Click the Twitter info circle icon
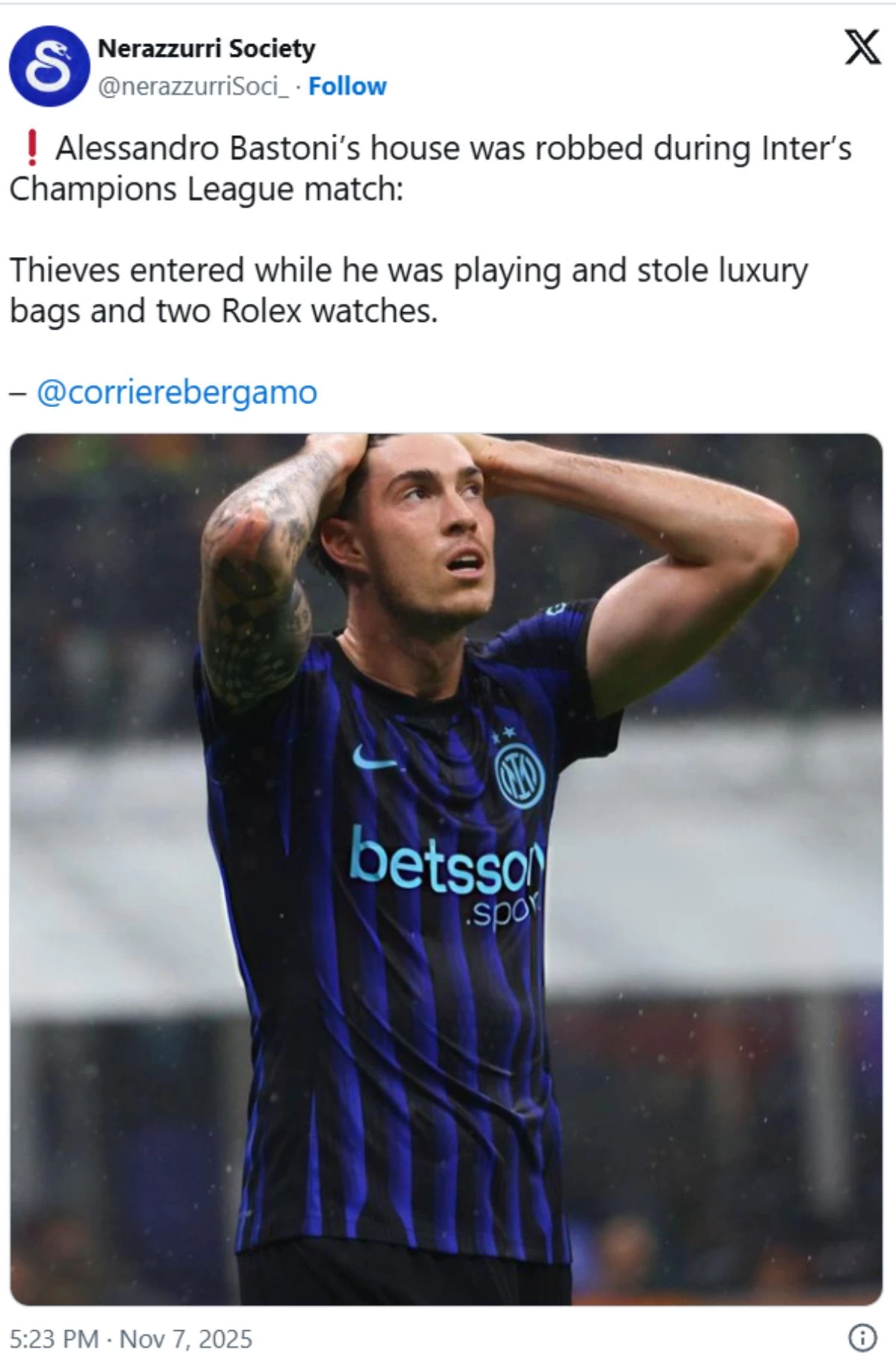This screenshot has height=1369, width=896. click(862, 1338)
